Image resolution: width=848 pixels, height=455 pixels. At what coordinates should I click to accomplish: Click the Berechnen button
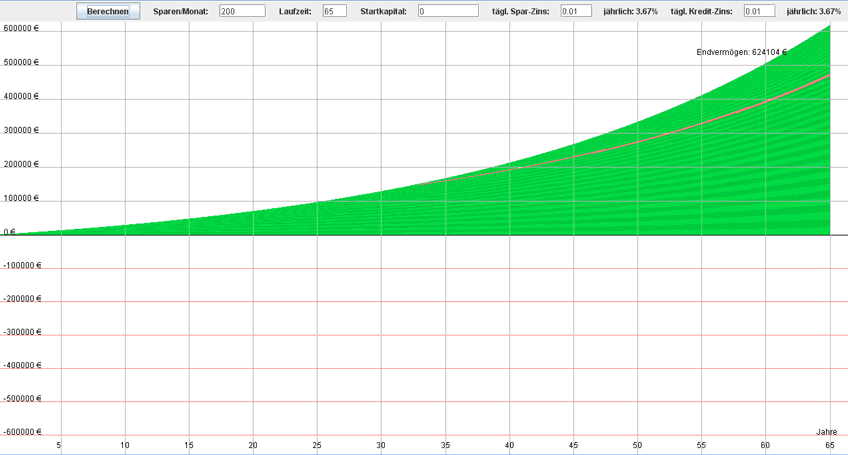pos(108,11)
